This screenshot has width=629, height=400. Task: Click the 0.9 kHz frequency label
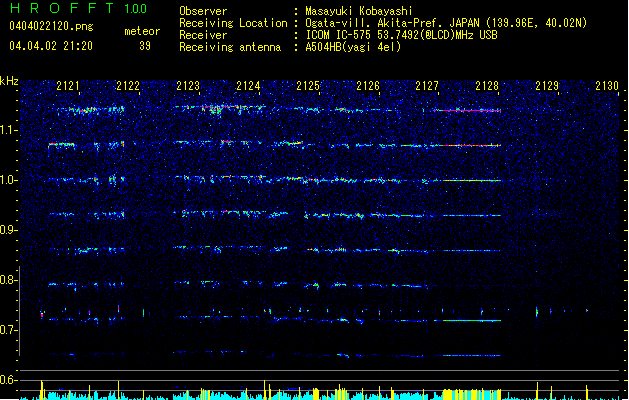click(x=9, y=230)
